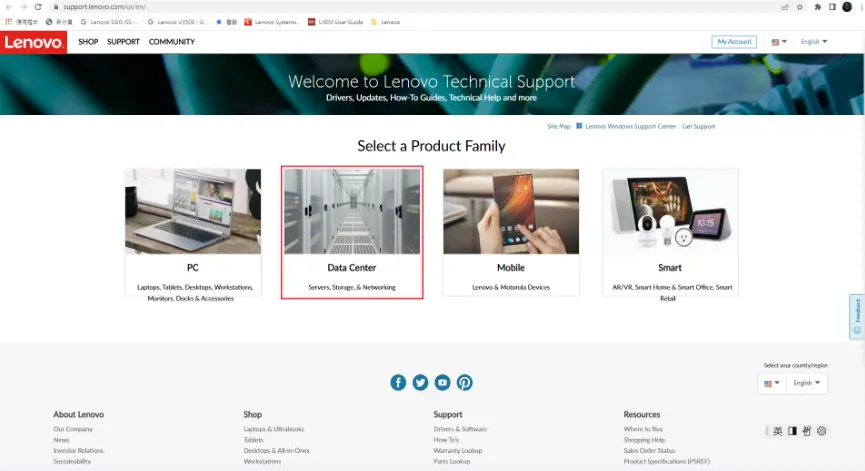Open the SUPPORT menu

click(123, 42)
